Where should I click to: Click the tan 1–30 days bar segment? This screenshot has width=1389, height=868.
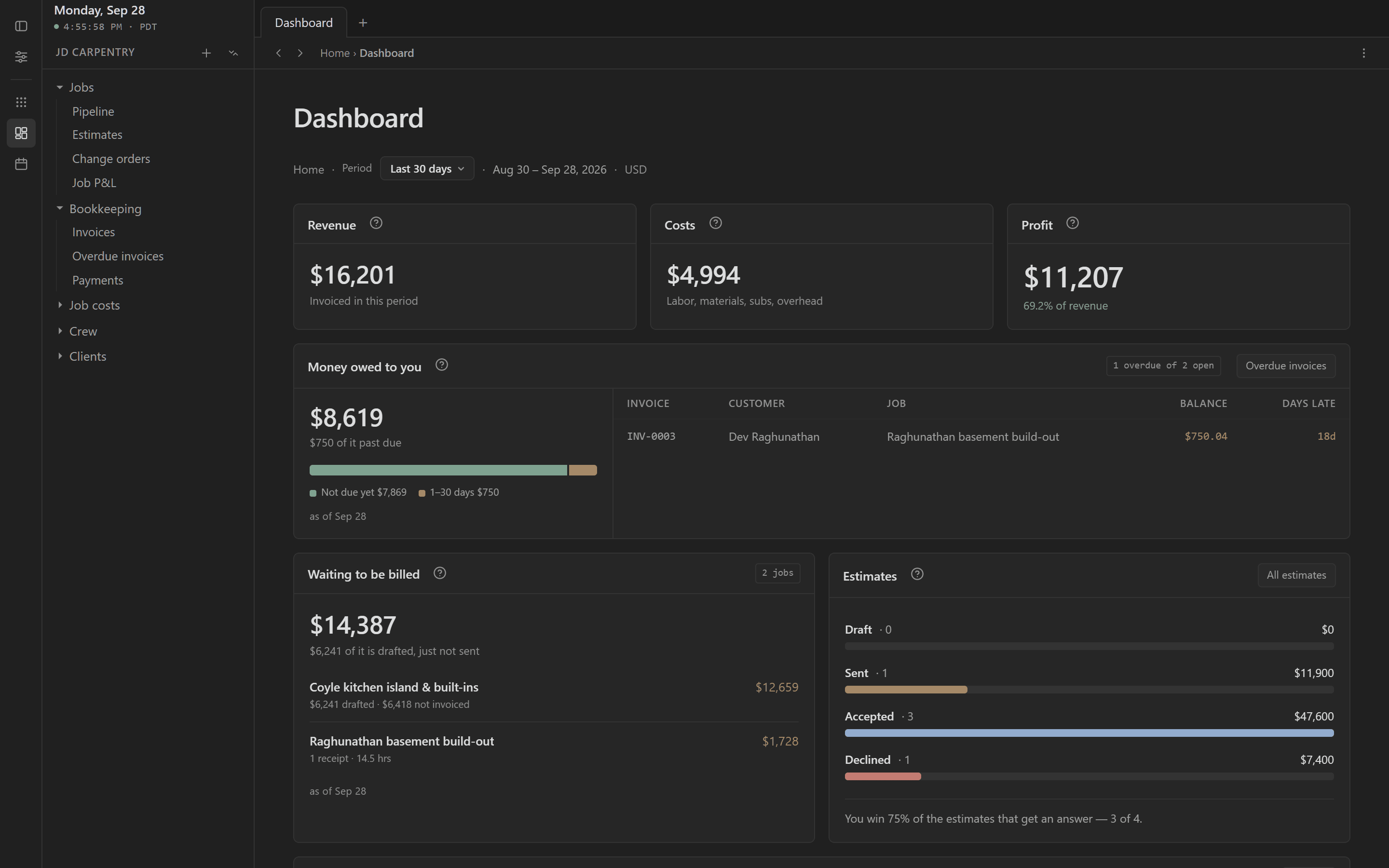[583, 470]
